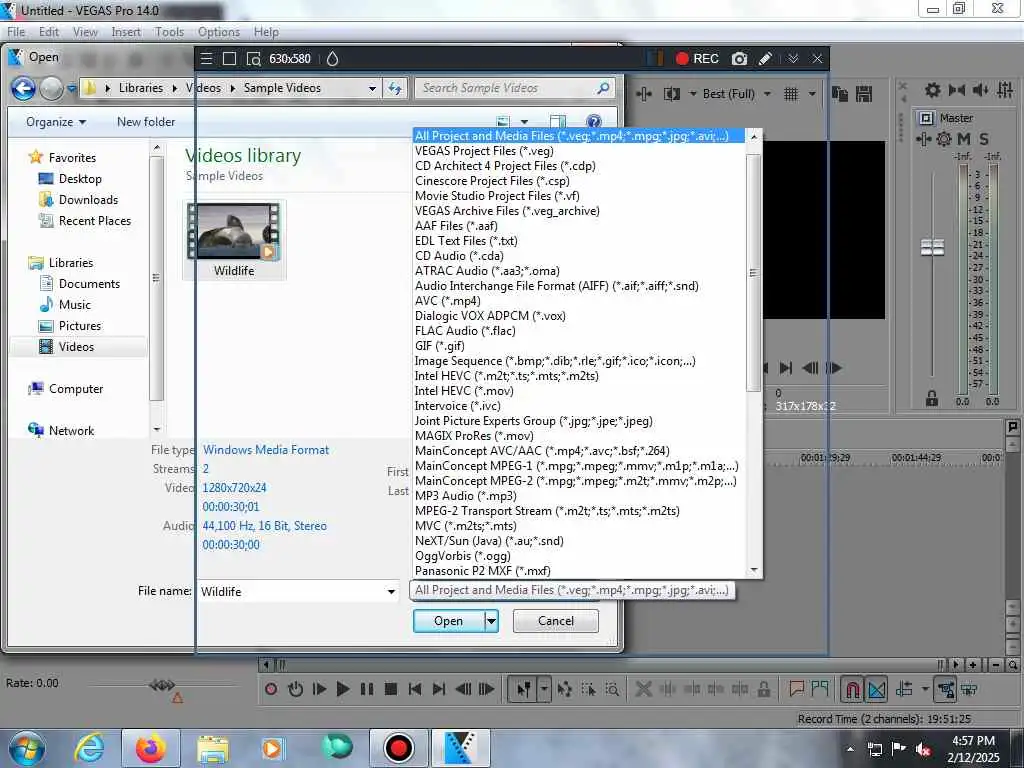Create a New folder

(x=146, y=122)
